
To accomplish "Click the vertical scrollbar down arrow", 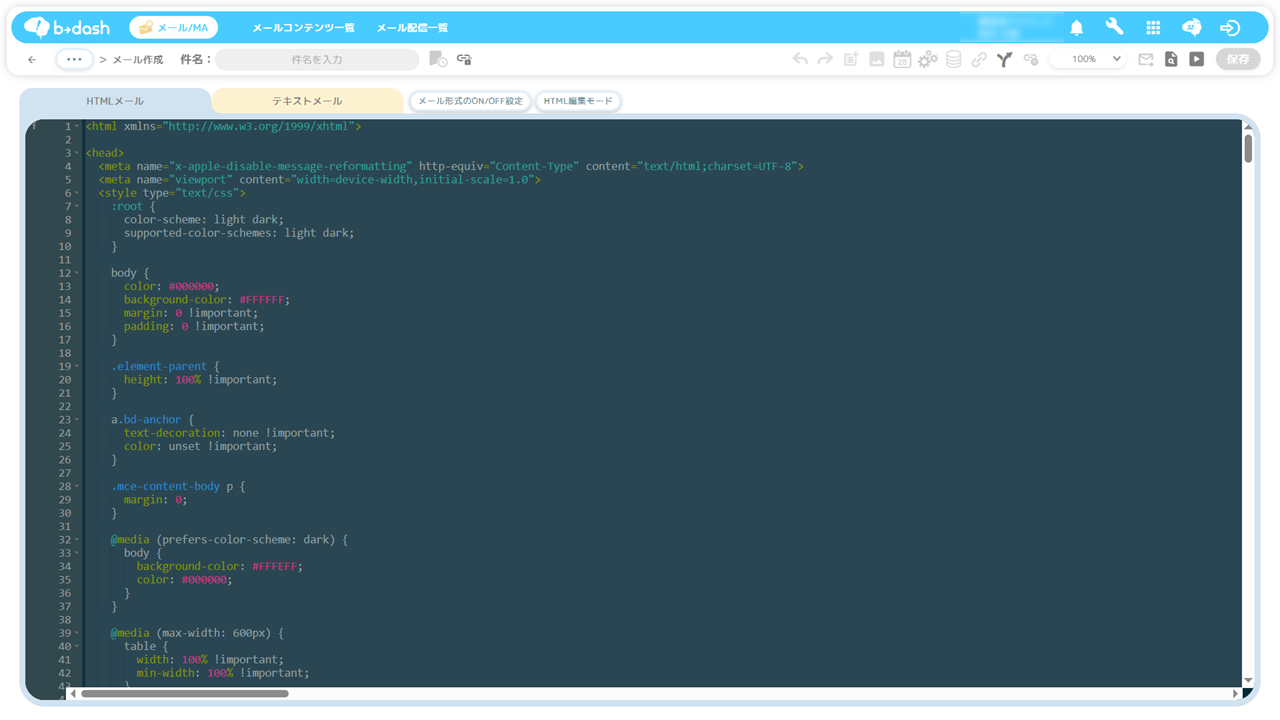I will pyautogui.click(x=1248, y=681).
